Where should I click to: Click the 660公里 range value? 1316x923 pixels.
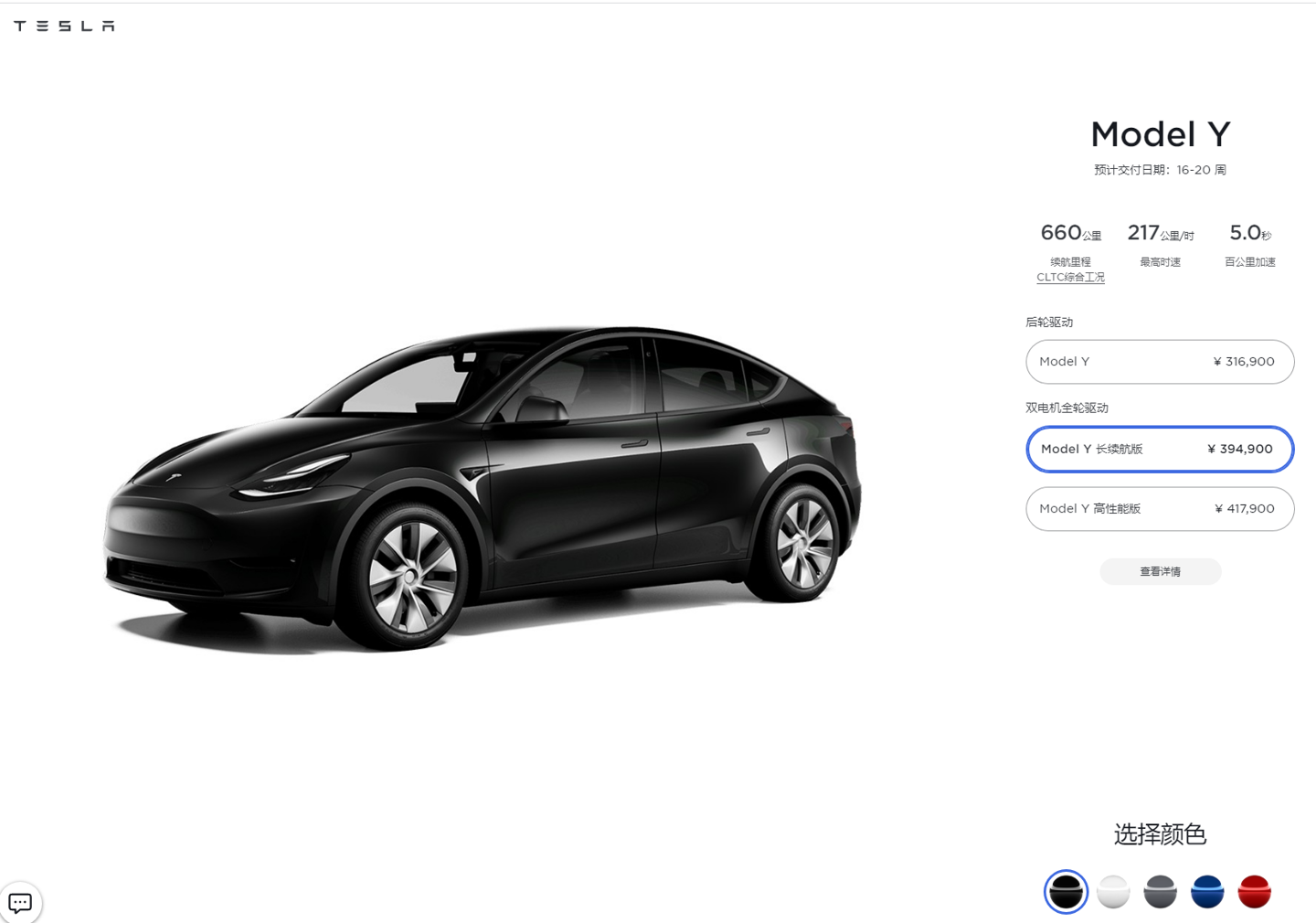(x=1070, y=233)
